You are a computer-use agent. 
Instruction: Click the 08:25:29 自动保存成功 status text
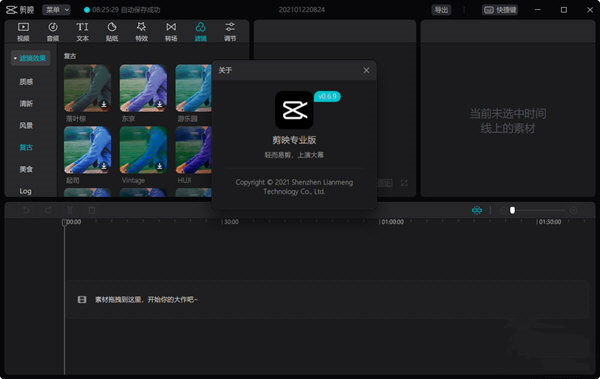pyautogui.click(x=126, y=10)
